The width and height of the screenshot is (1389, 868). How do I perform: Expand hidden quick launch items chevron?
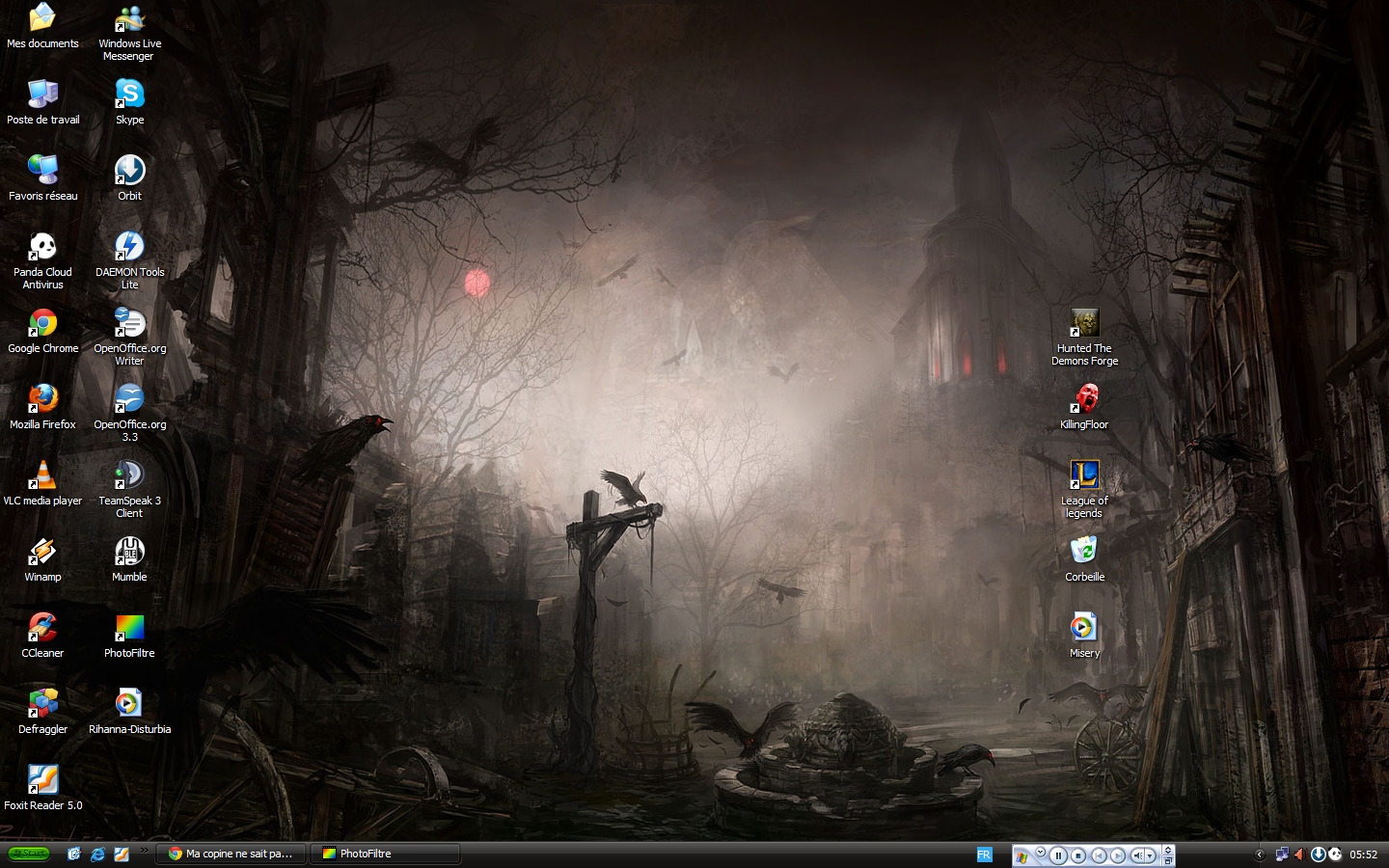pyautogui.click(x=144, y=851)
